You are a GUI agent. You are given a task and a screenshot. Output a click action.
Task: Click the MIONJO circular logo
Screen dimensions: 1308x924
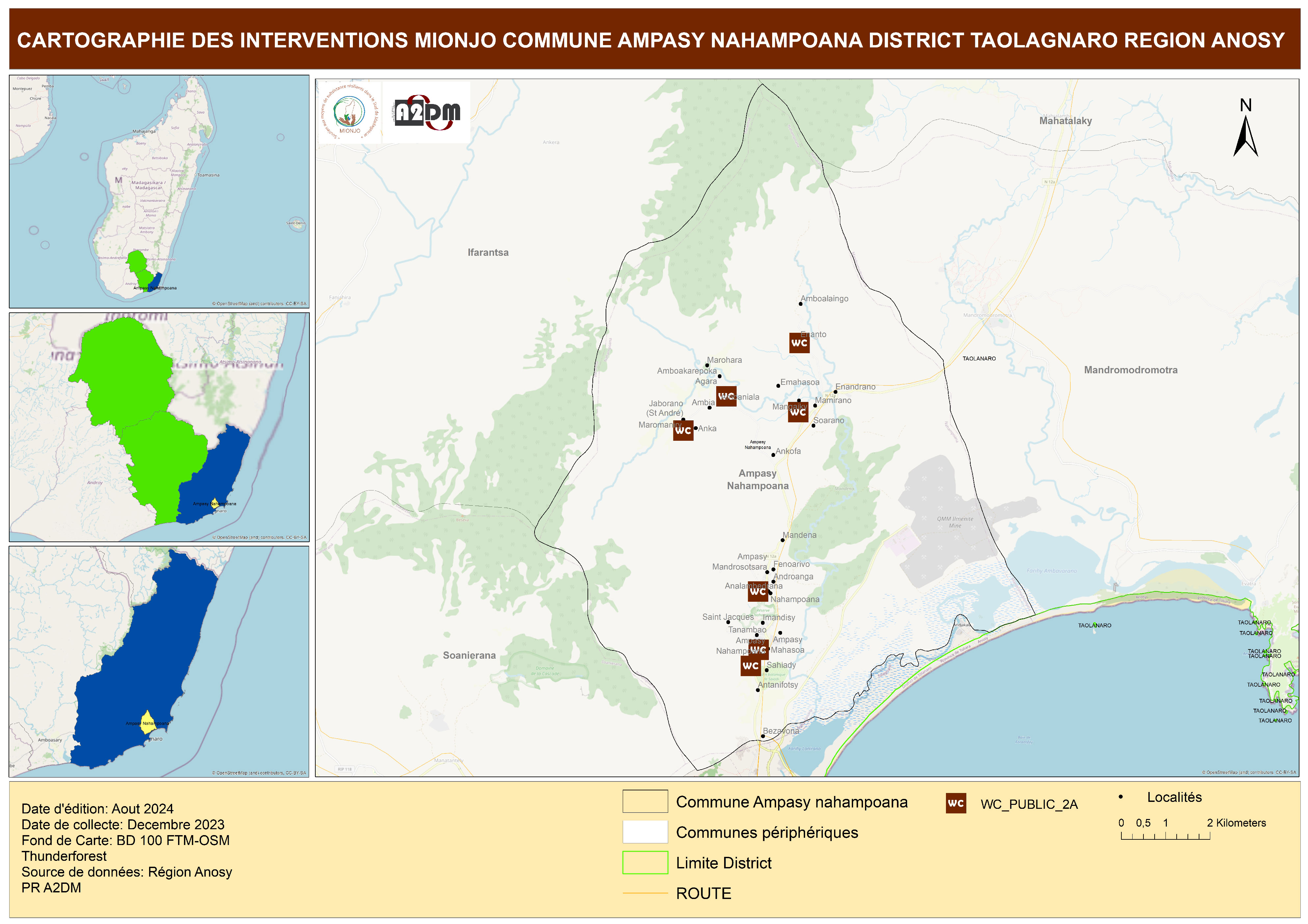coord(349,112)
